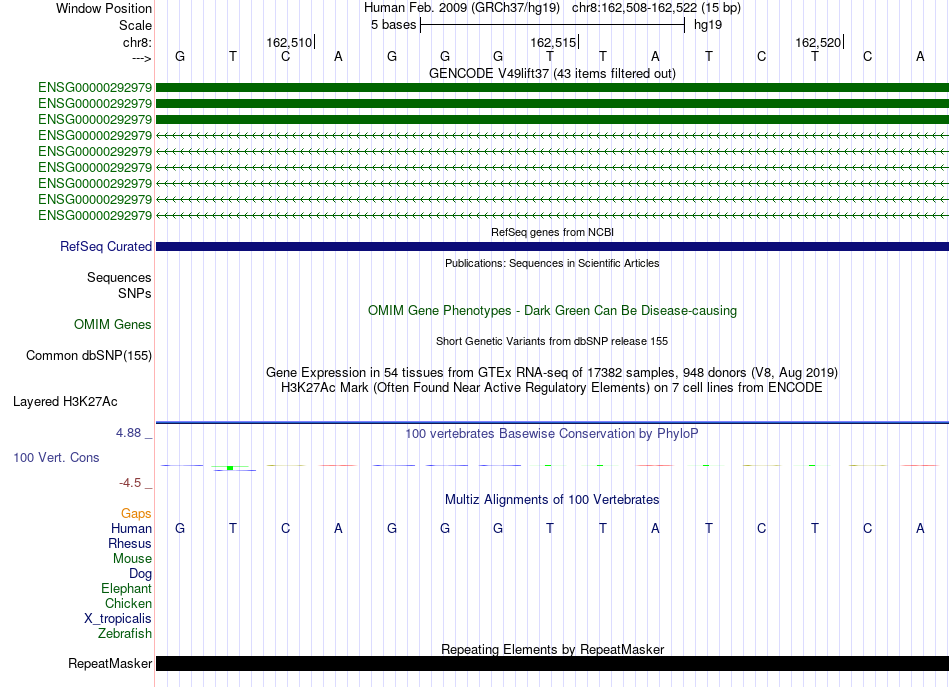Click the Chicken alignment row label
This screenshot has height=687, width=950.
pos(128,603)
